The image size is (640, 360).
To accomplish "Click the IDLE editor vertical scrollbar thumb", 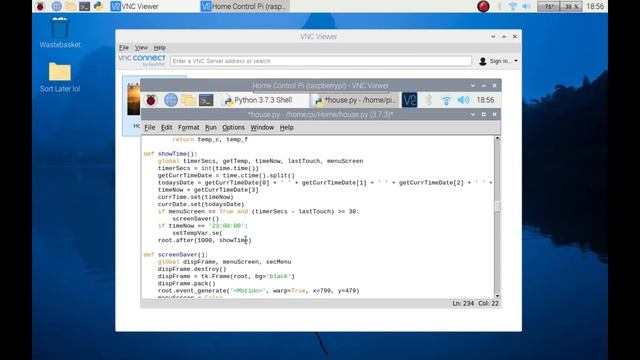I will tap(497, 206).
